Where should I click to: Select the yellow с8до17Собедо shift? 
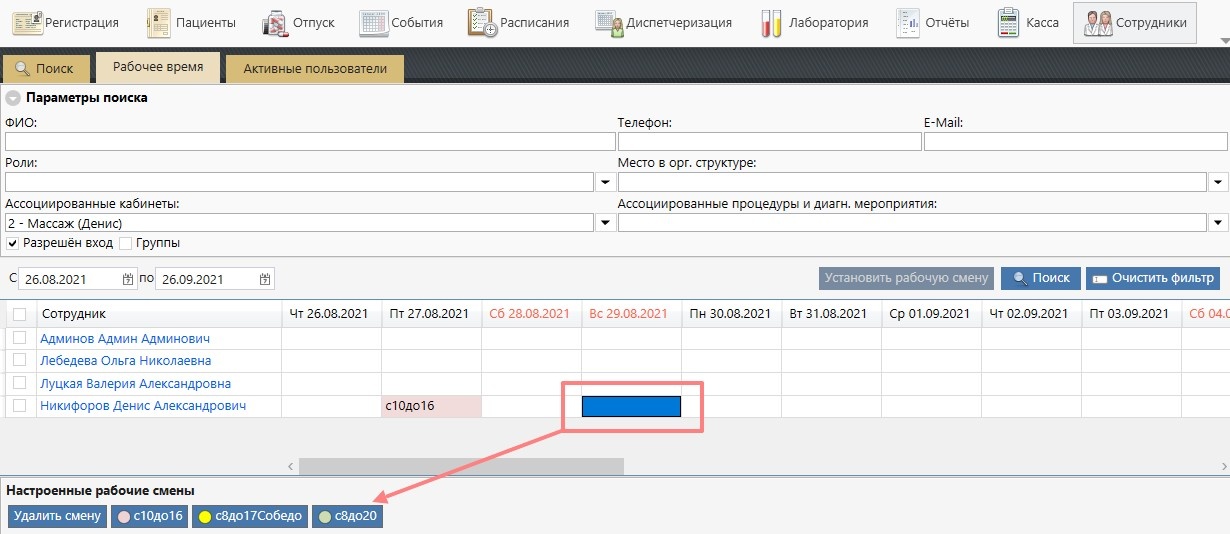[x=250, y=516]
